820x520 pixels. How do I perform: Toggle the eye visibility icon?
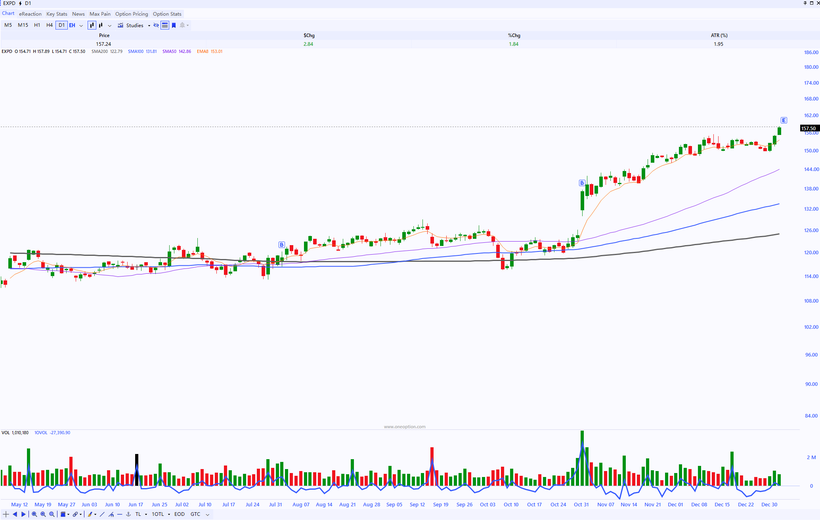point(156,25)
